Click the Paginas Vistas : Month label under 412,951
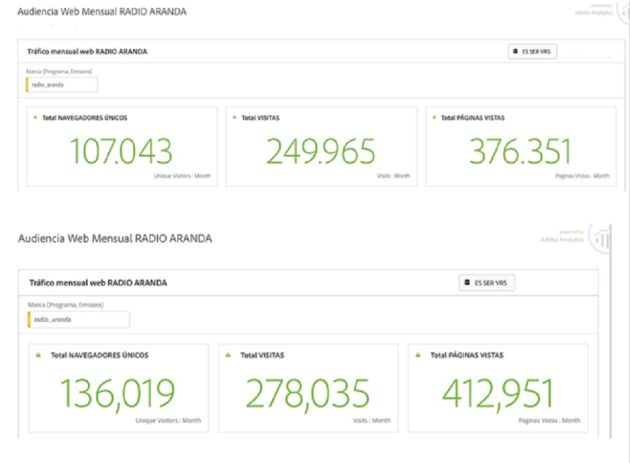630x463 pixels. [x=549, y=420]
